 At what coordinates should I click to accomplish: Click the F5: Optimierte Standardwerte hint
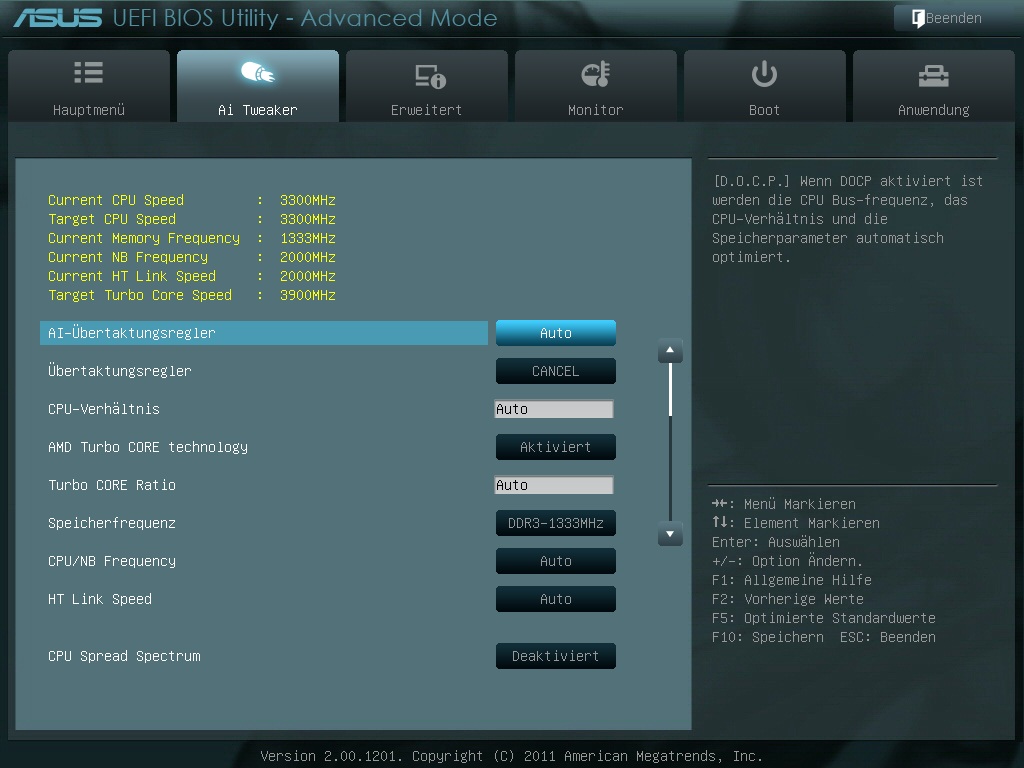[x=824, y=618]
